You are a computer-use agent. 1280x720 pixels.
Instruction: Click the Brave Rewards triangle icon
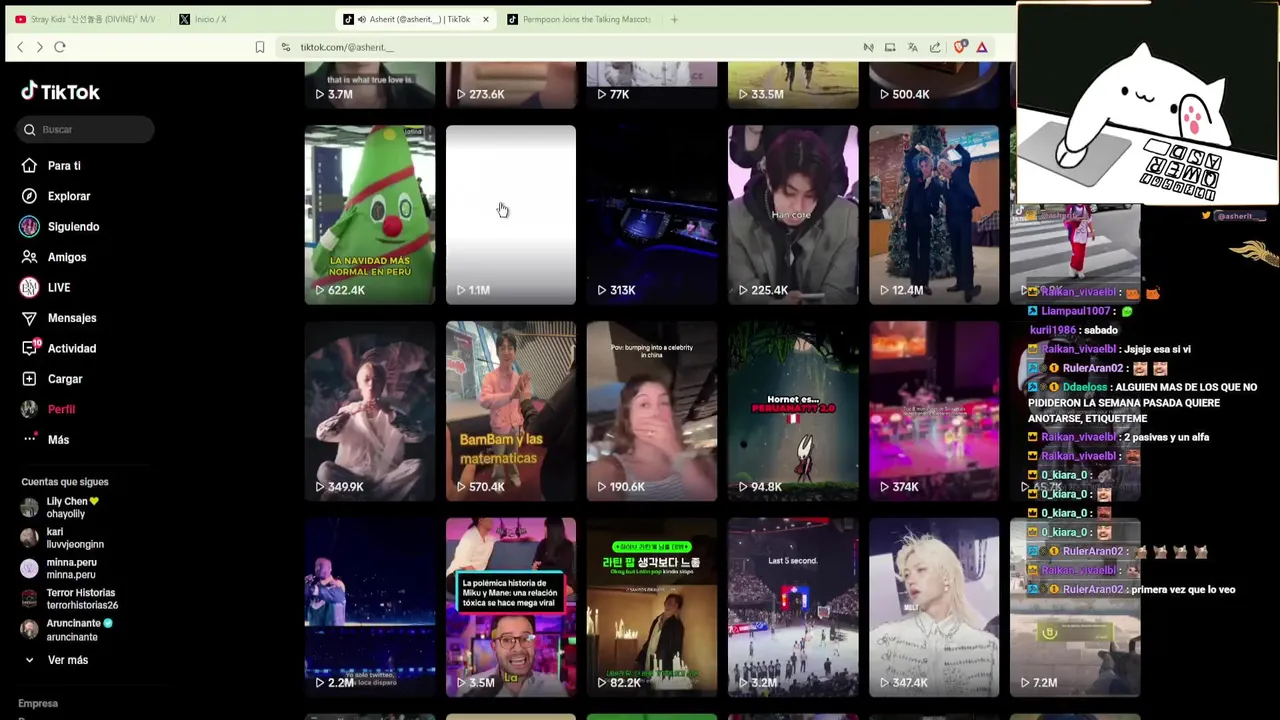982,47
